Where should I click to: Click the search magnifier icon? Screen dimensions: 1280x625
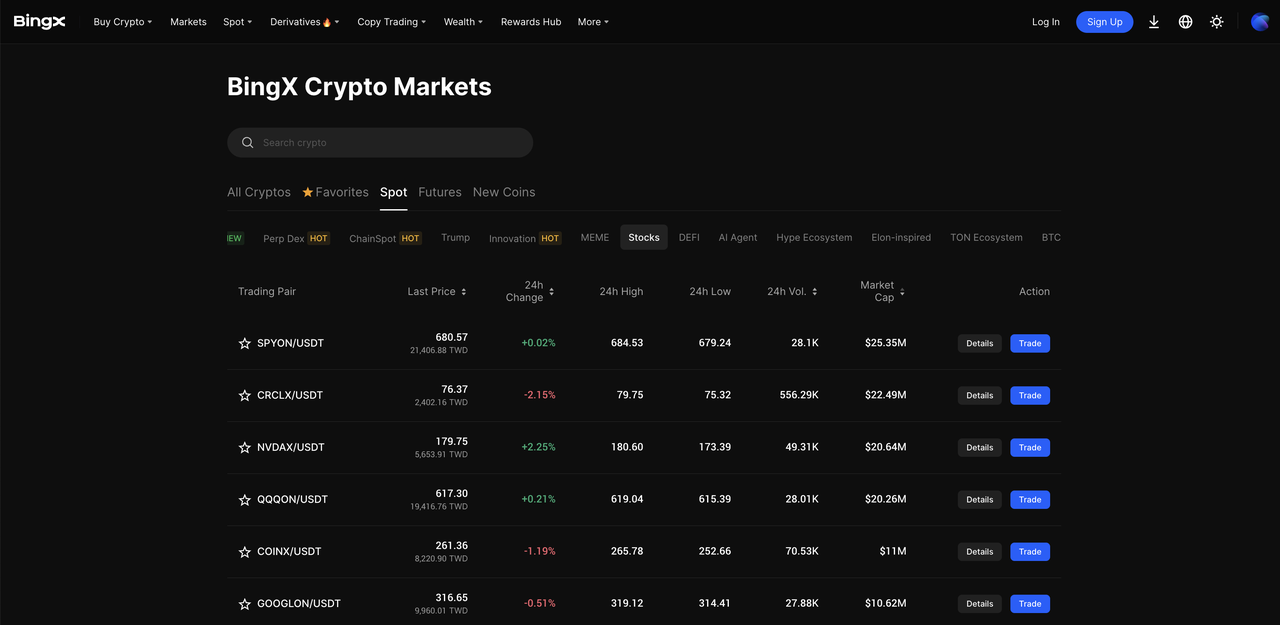pyautogui.click(x=248, y=143)
